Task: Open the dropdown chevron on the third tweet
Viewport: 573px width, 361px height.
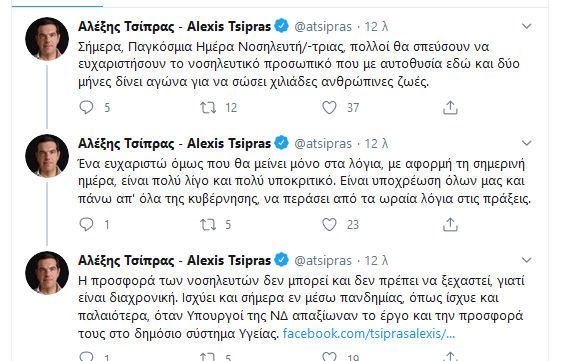Action: click(526, 260)
